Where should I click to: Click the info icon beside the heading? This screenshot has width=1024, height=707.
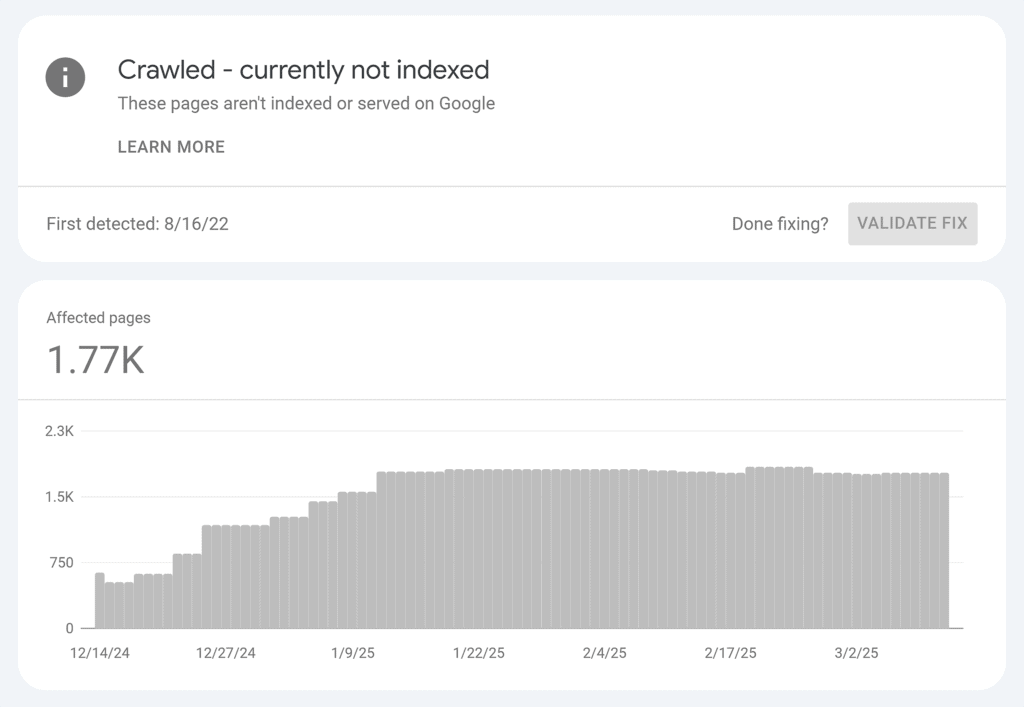pyautogui.click(x=65, y=78)
